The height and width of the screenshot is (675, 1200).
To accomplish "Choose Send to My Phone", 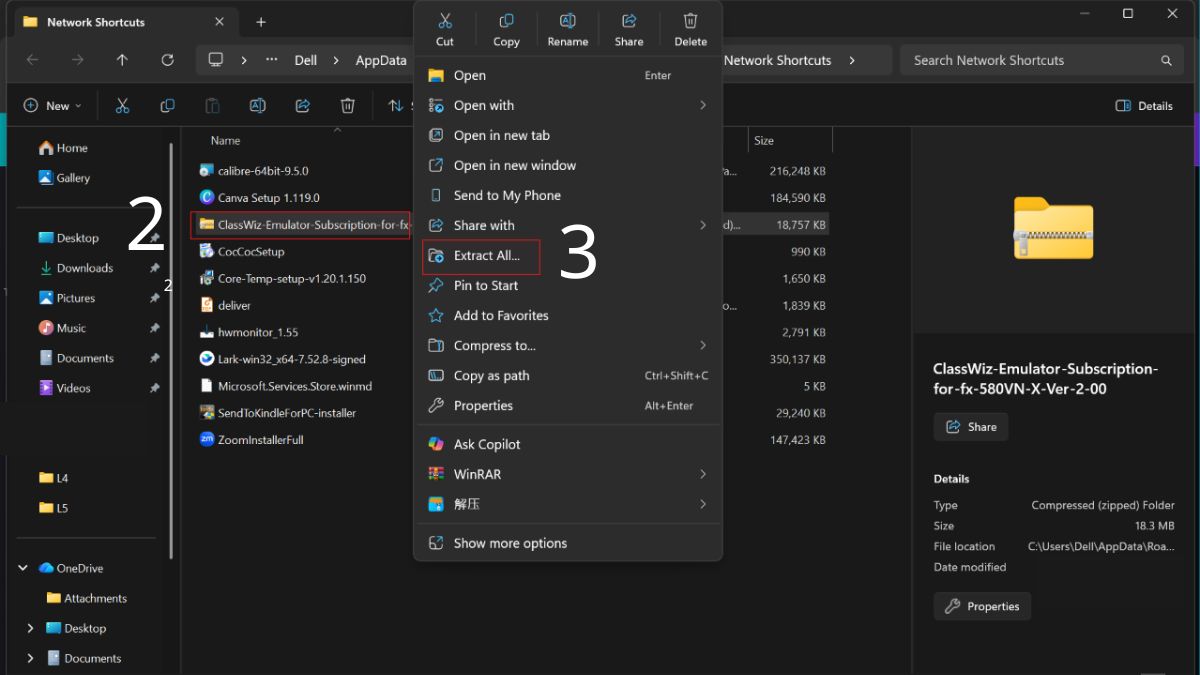I will point(568,195).
